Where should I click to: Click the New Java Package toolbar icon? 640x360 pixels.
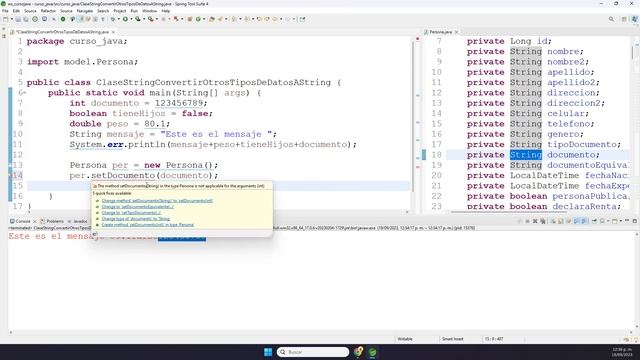pos(190,19)
